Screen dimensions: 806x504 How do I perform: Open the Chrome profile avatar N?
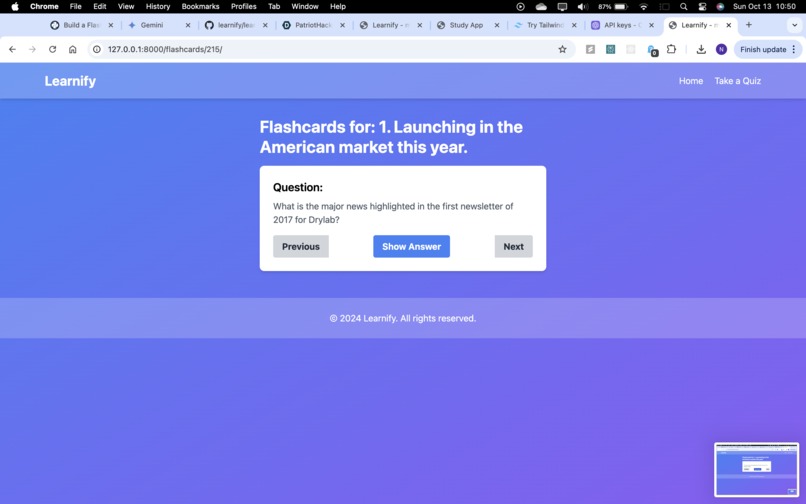[x=721, y=49]
